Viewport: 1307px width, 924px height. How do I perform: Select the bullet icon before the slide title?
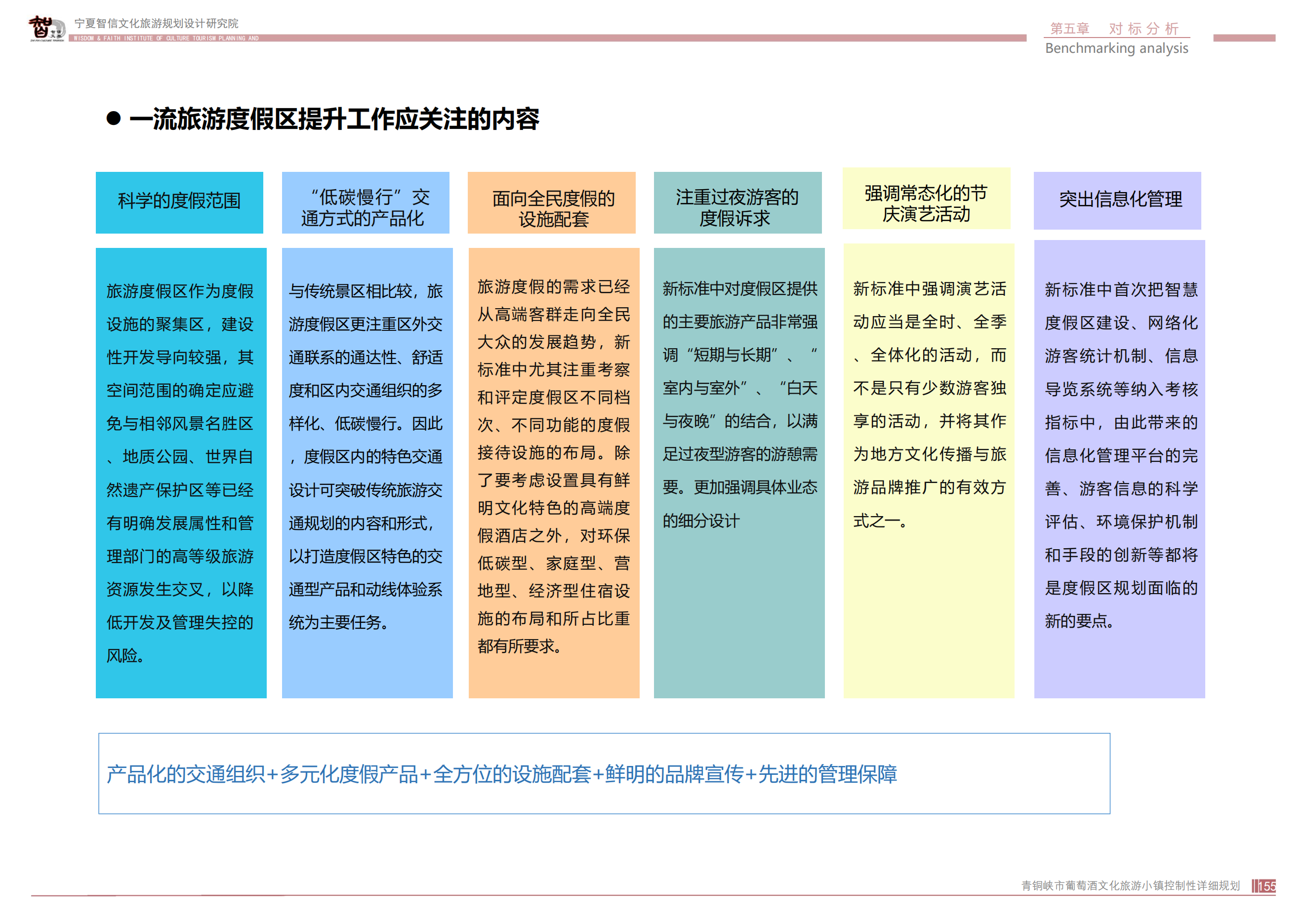(116, 119)
